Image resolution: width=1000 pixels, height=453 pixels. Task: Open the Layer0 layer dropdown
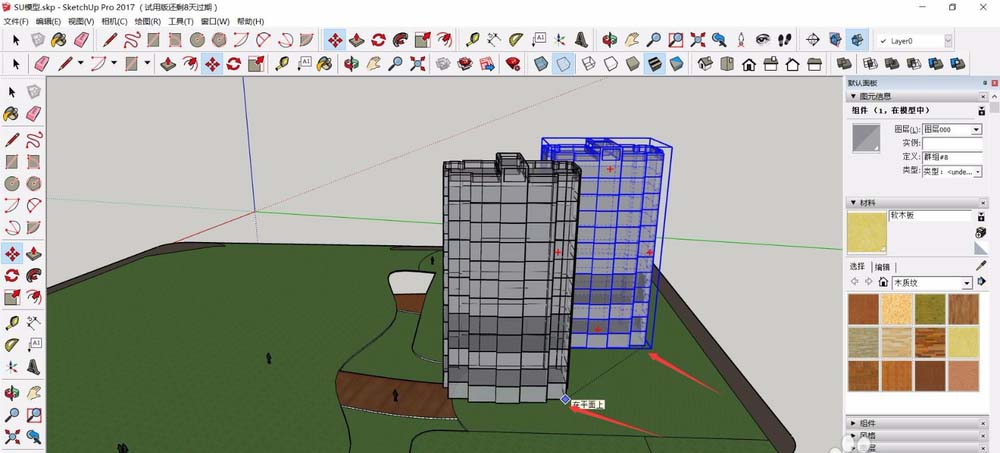click(x=915, y=41)
